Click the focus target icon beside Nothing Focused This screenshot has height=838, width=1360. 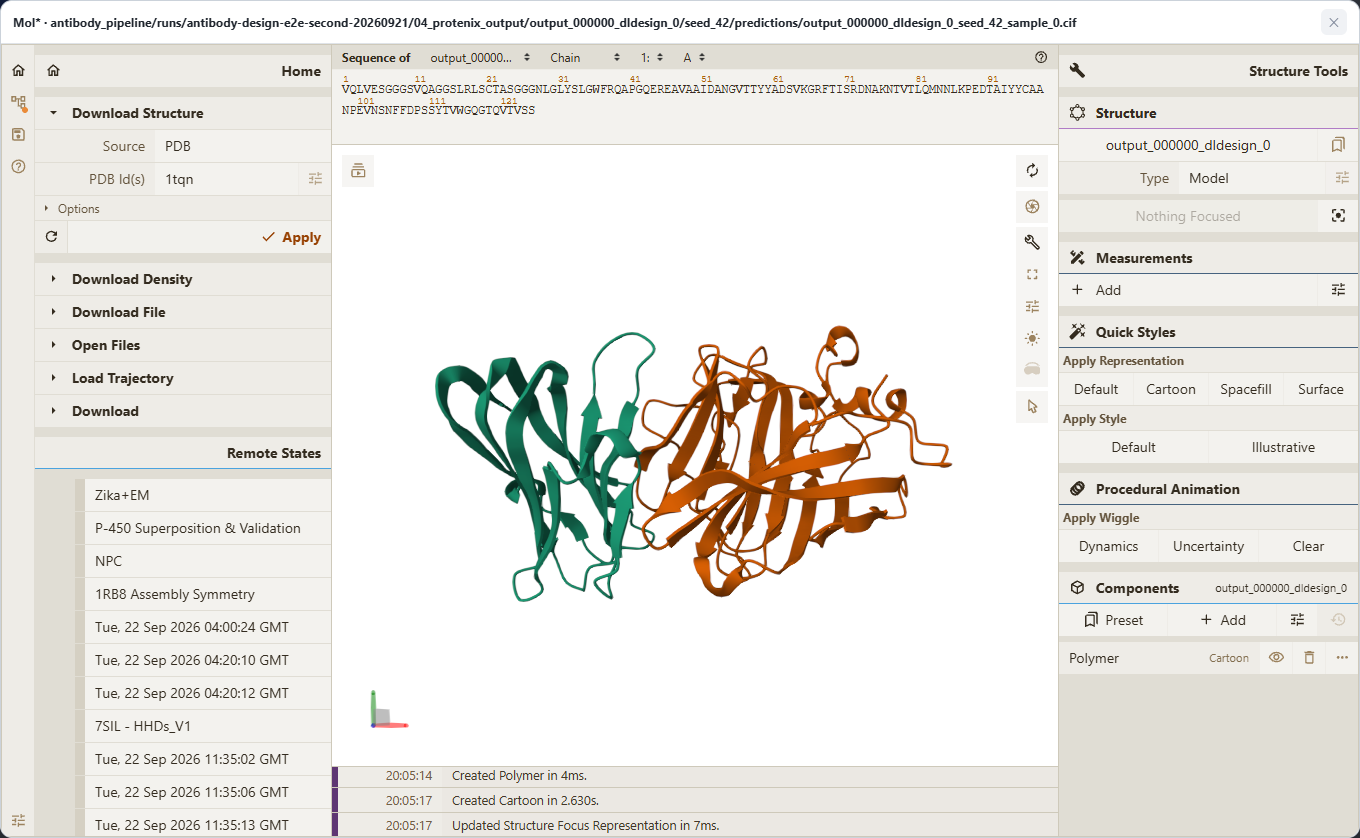(x=1338, y=216)
